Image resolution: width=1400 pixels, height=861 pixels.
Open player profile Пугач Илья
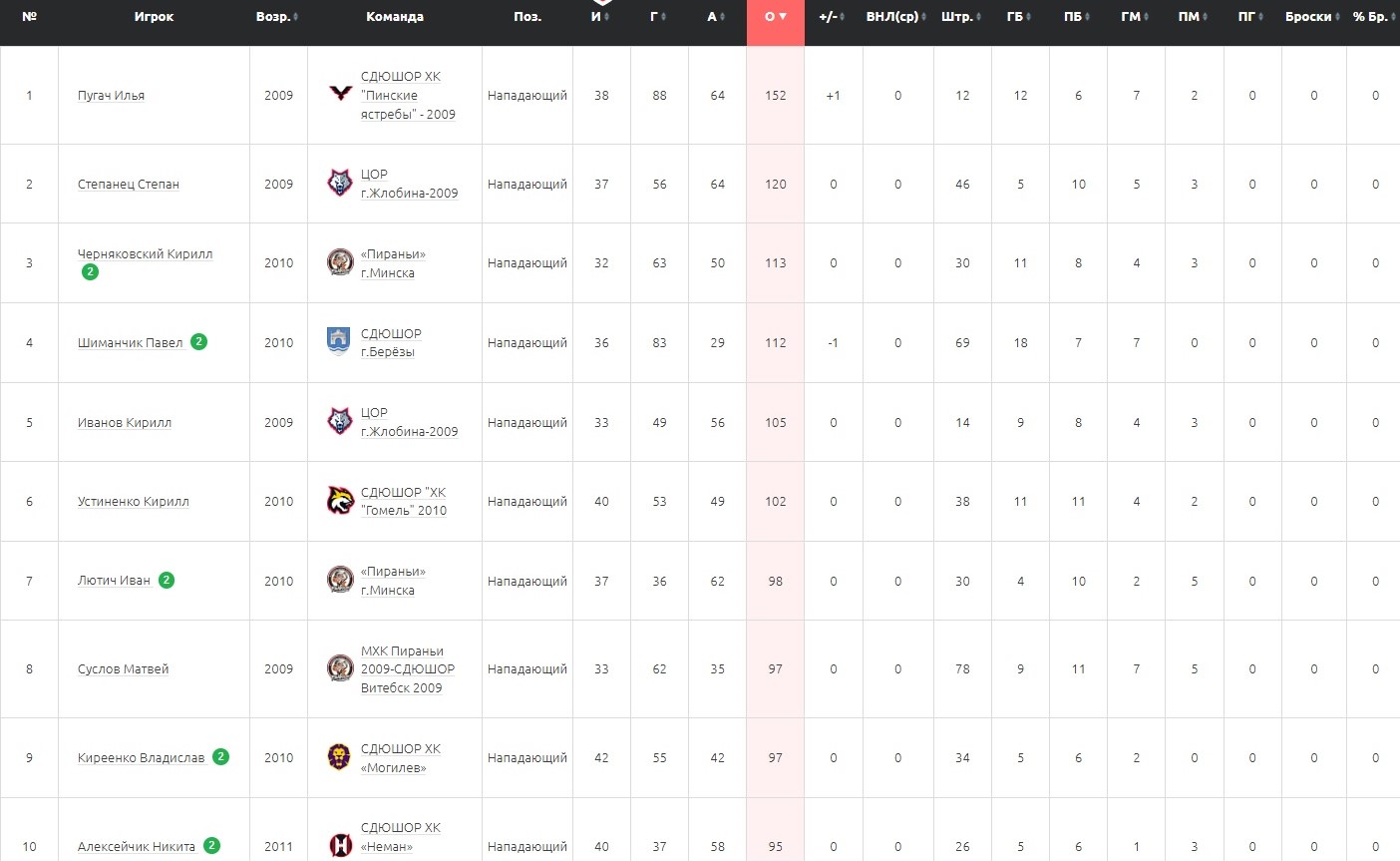coord(111,96)
